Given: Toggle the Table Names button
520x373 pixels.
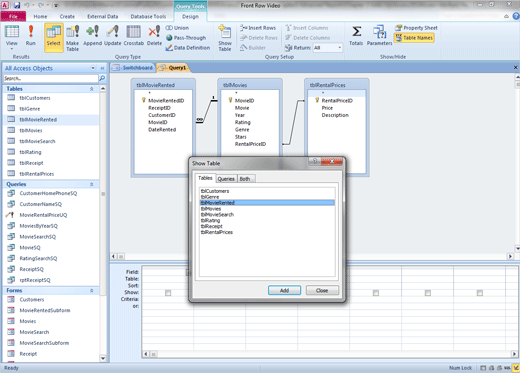Looking at the screenshot, I should tap(414, 38).
